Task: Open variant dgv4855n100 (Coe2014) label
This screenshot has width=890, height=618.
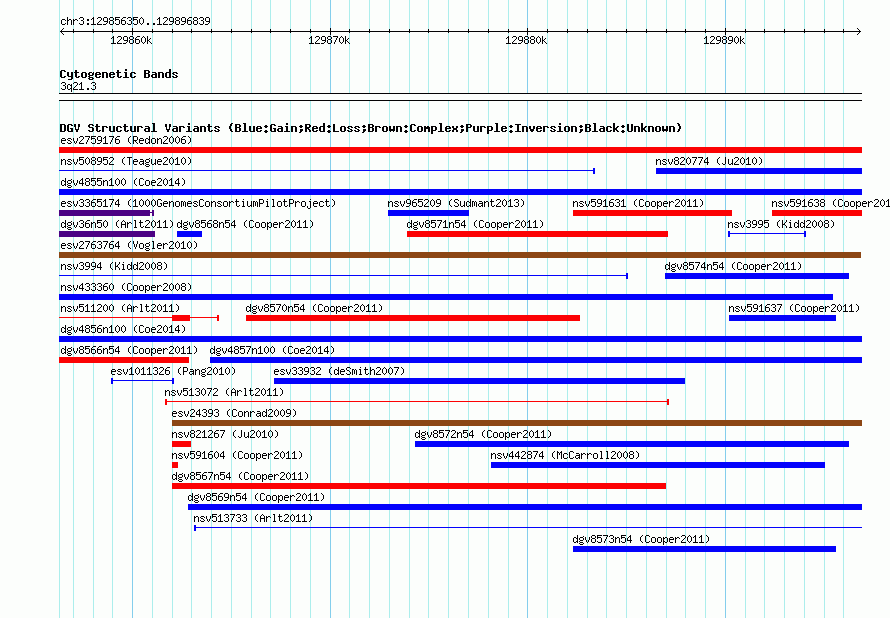Action: tap(123, 182)
